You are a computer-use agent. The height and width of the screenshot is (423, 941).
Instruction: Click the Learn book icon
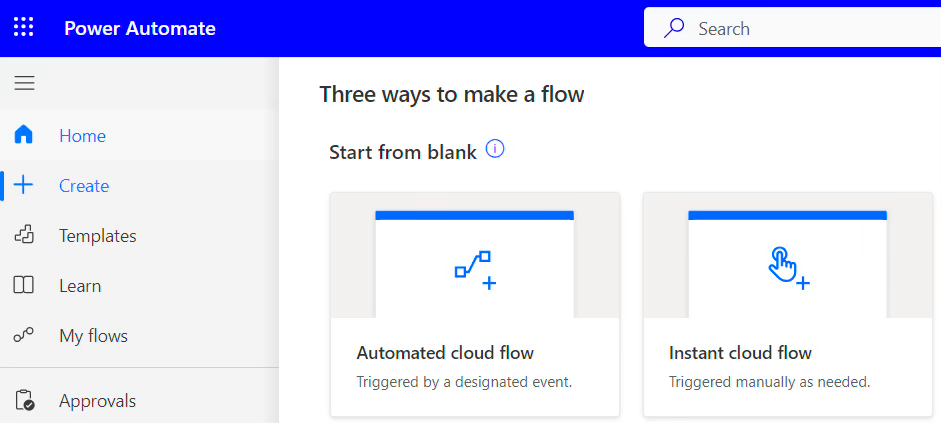pyautogui.click(x=24, y=286)
